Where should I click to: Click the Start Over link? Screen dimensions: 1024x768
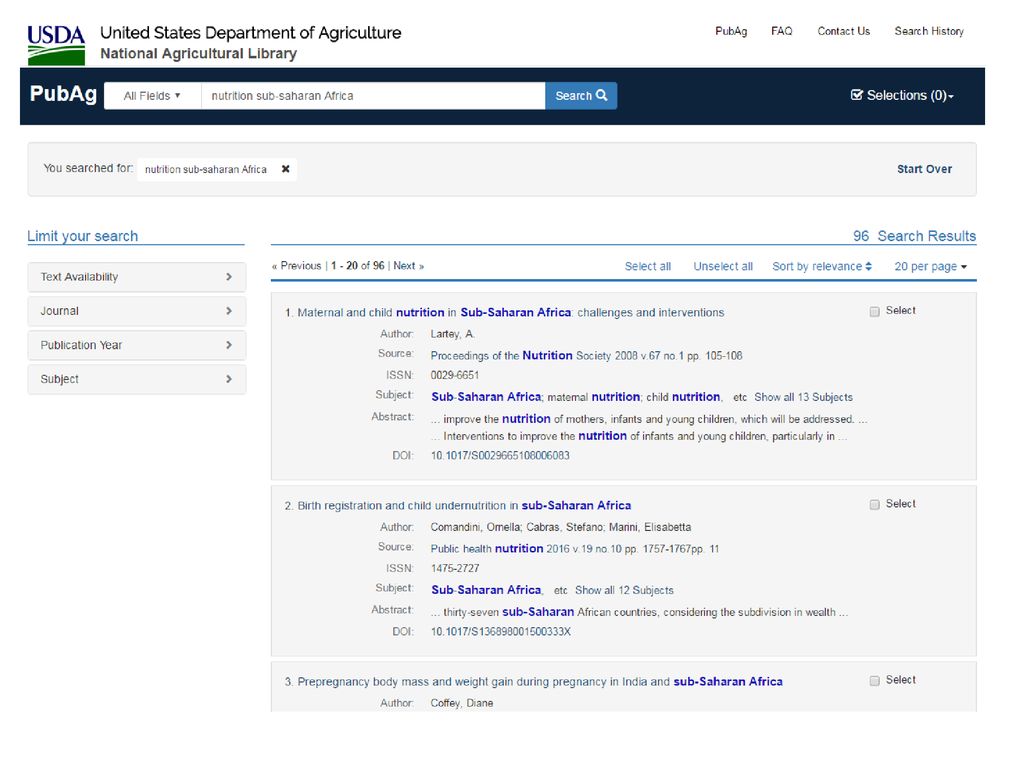point(924,169)
